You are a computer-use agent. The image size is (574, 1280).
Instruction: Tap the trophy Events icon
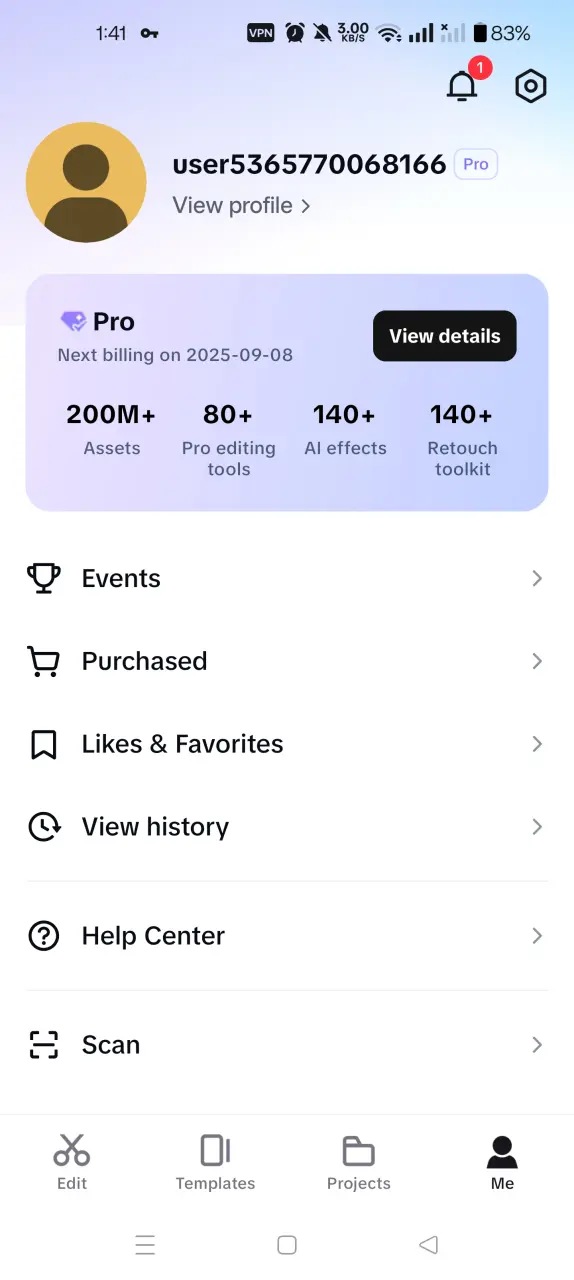tap(43, 578)
